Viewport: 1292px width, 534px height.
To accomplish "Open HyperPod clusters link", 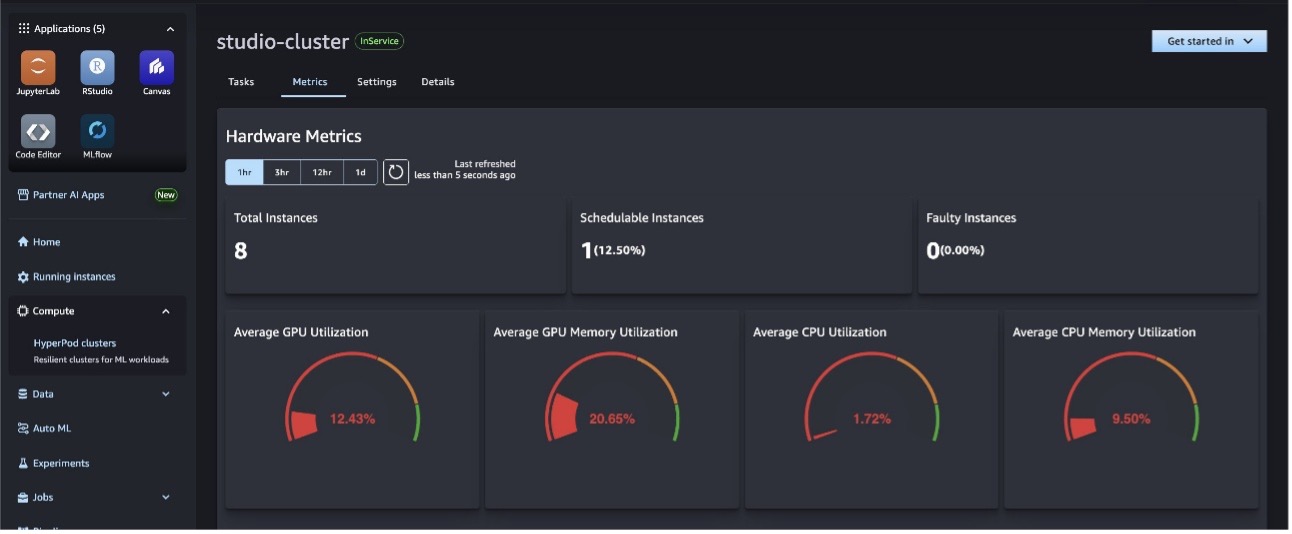I will 75,343.
